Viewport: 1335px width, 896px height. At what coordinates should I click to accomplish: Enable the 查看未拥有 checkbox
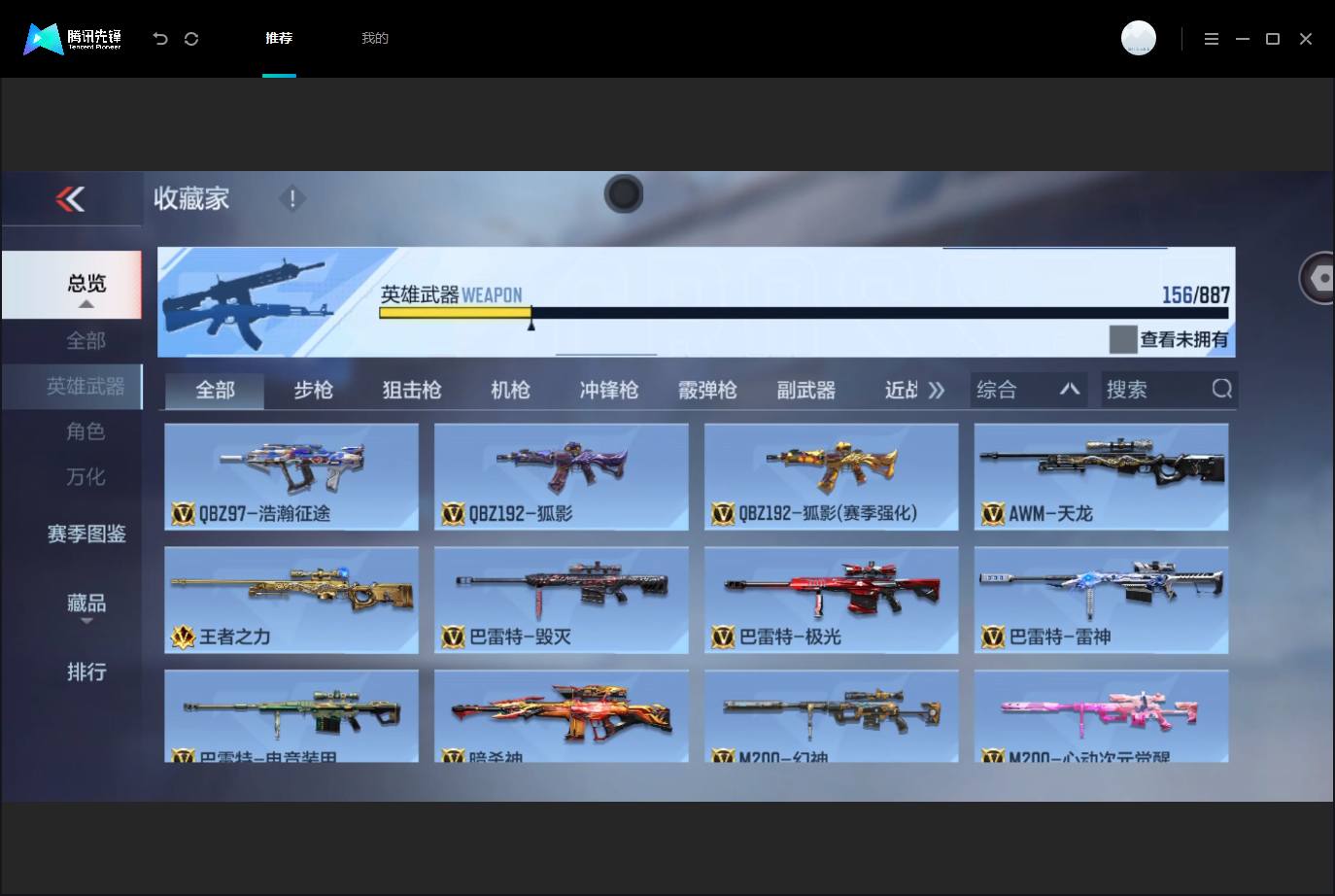[1123, 339]
